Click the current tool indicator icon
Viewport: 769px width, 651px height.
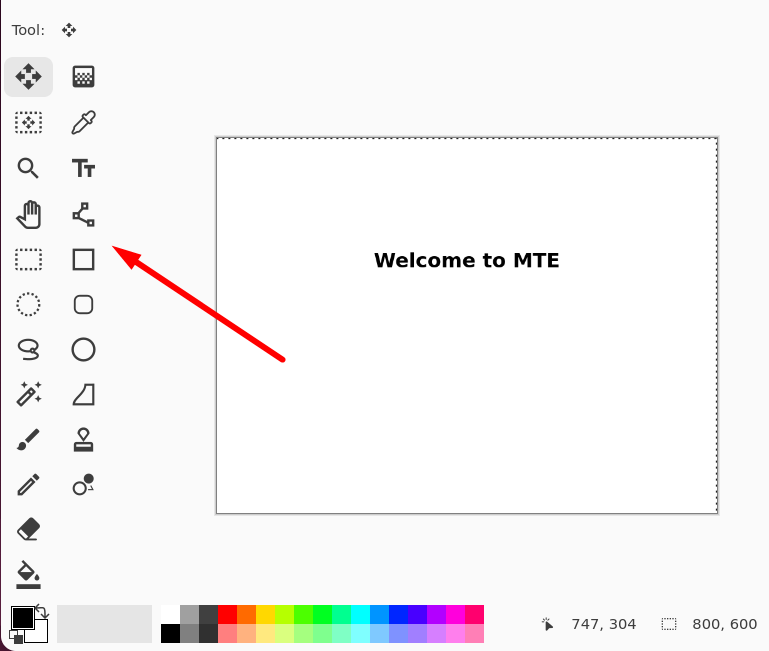[69, 30]
